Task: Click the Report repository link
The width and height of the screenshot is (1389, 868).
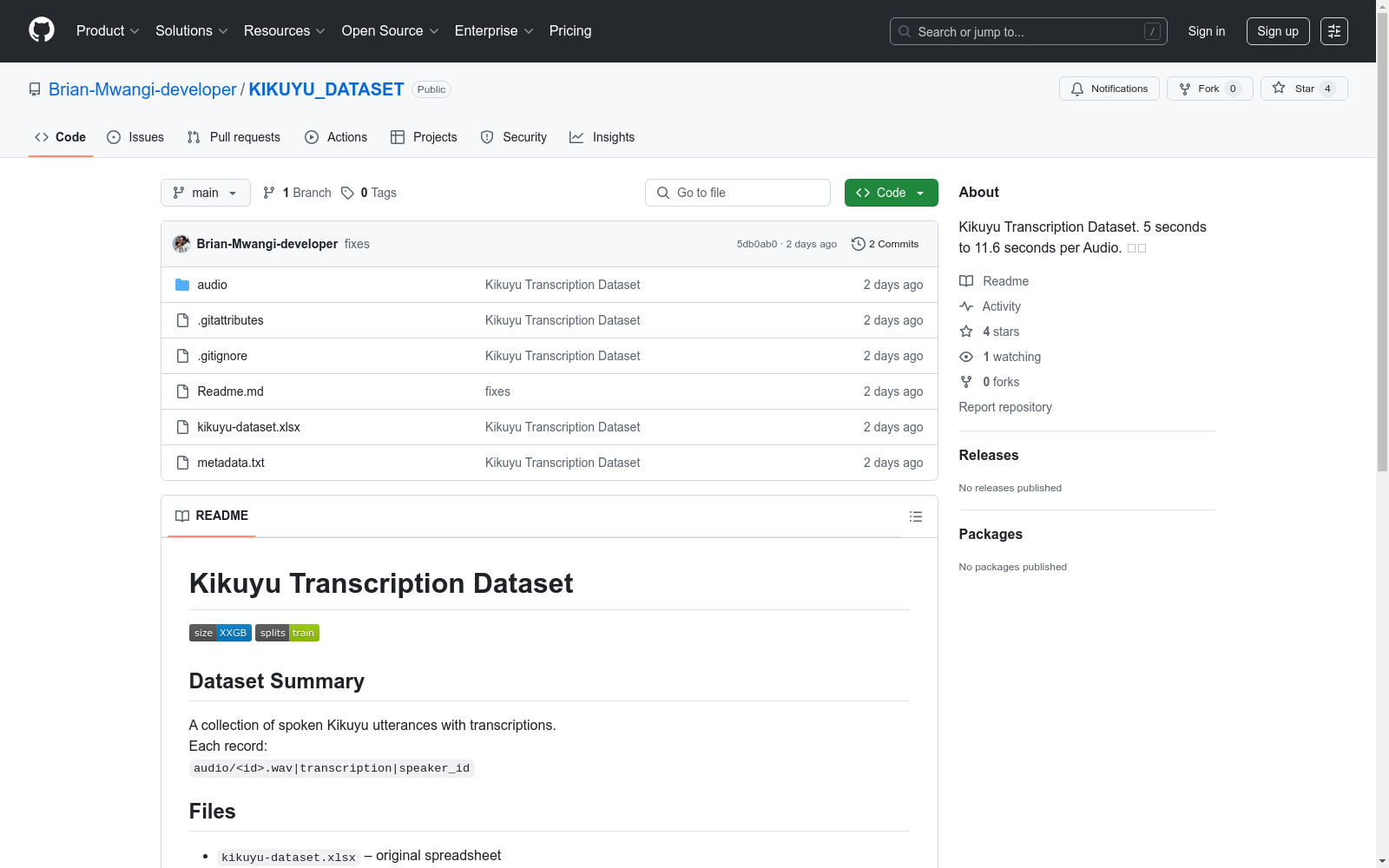Action: [x=1005, y=407]
